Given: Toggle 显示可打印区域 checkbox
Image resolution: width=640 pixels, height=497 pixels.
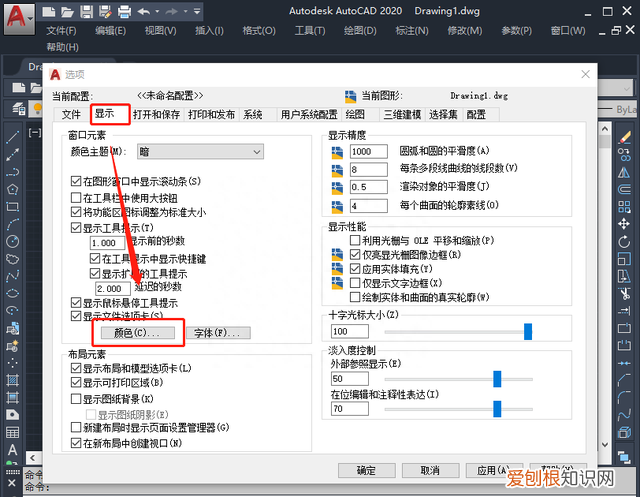Looking at the screenshot, I should coord(76,382).
